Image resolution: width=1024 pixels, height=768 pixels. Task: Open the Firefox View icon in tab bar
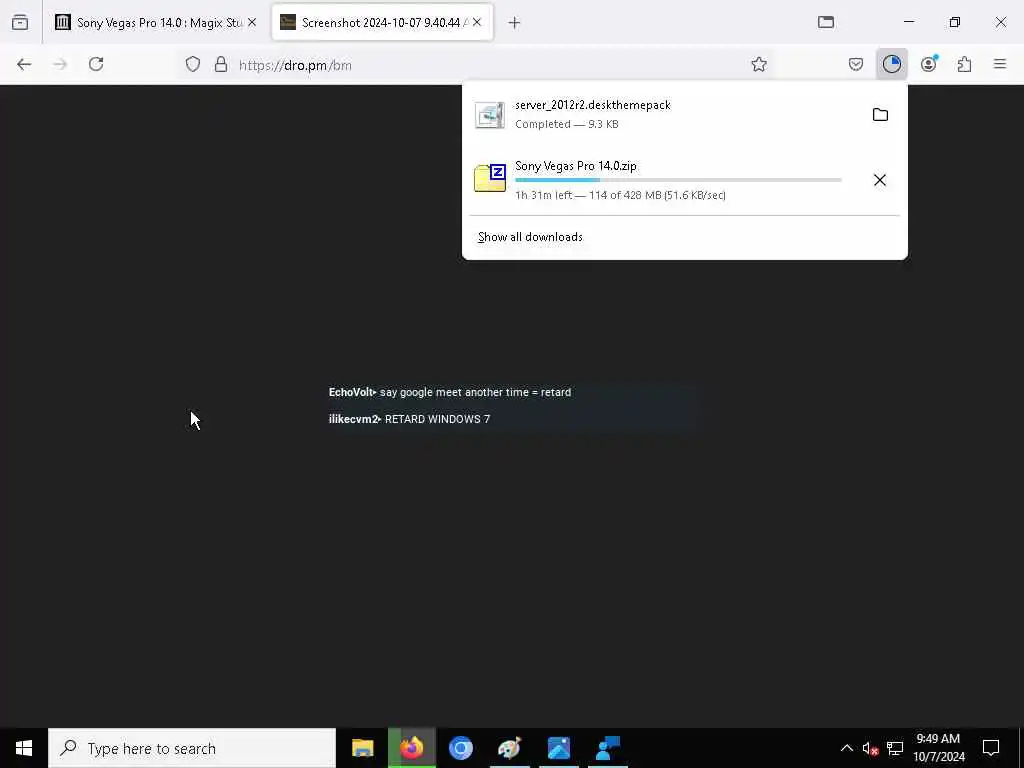20,22
